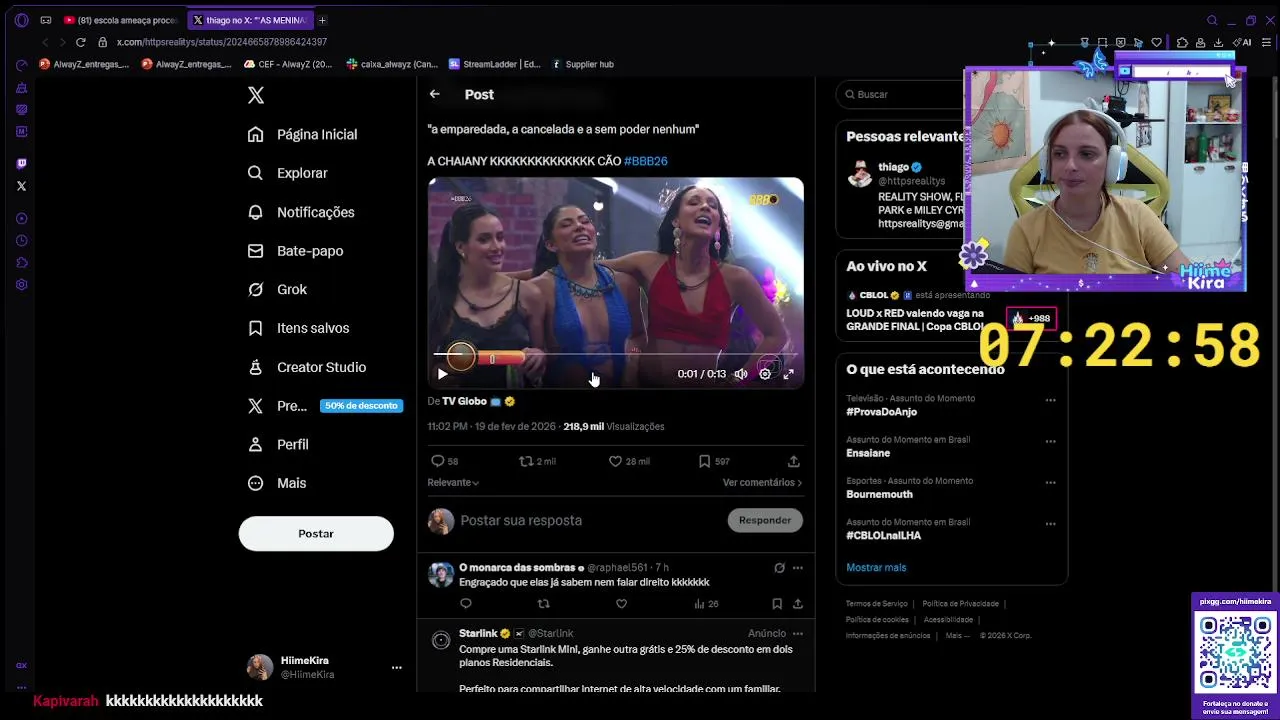This screenshot has height=720, width=1280.
Task: Click the x.com address bar URL
Action: (222, 42)
